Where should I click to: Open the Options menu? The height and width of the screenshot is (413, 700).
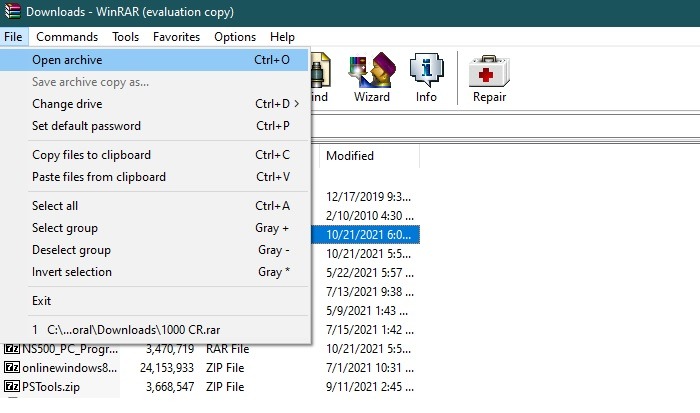coord(235,37)
